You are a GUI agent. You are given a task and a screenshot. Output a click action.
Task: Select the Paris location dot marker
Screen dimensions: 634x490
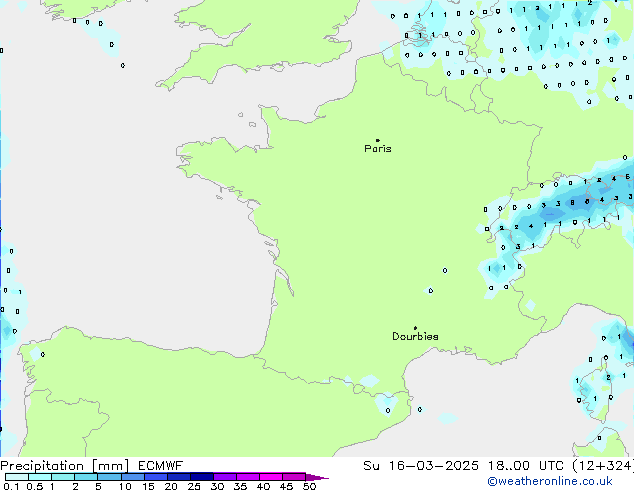point(378,140)
